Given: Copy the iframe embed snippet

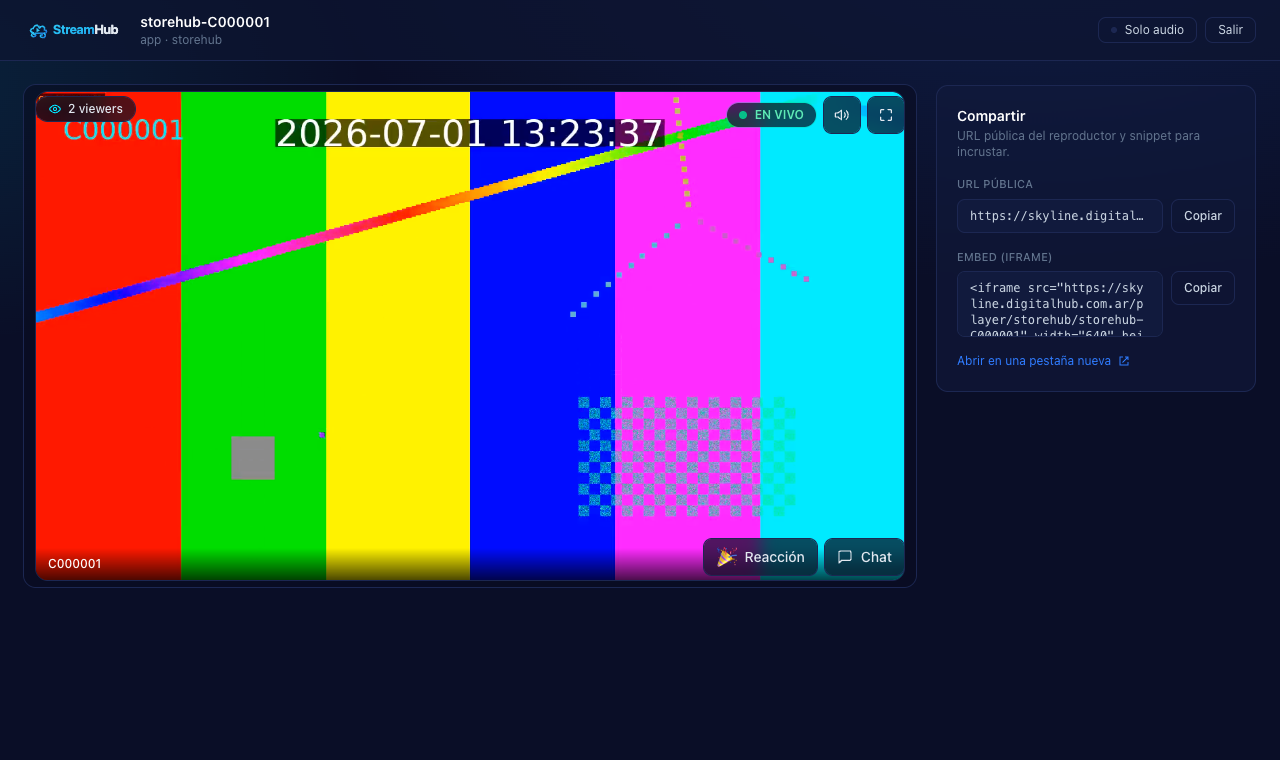Looking at the screenshot, I should 1203,288.
